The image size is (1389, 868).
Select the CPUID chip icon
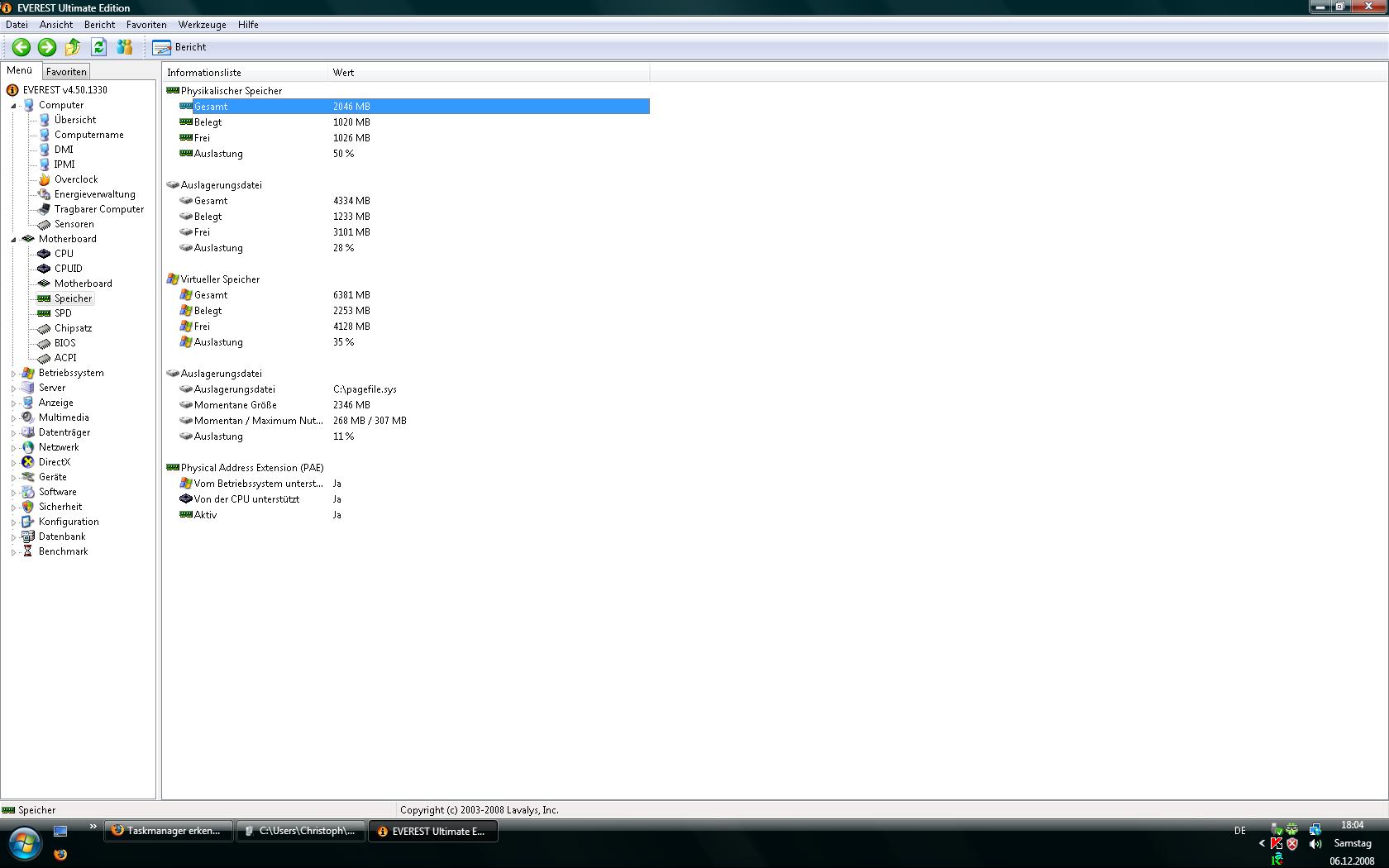click(x=45, y=269)
